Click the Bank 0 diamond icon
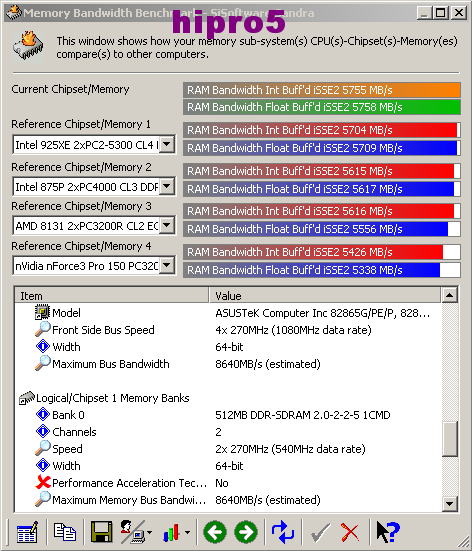The image size is (472, 551). [x=43, y=414]
